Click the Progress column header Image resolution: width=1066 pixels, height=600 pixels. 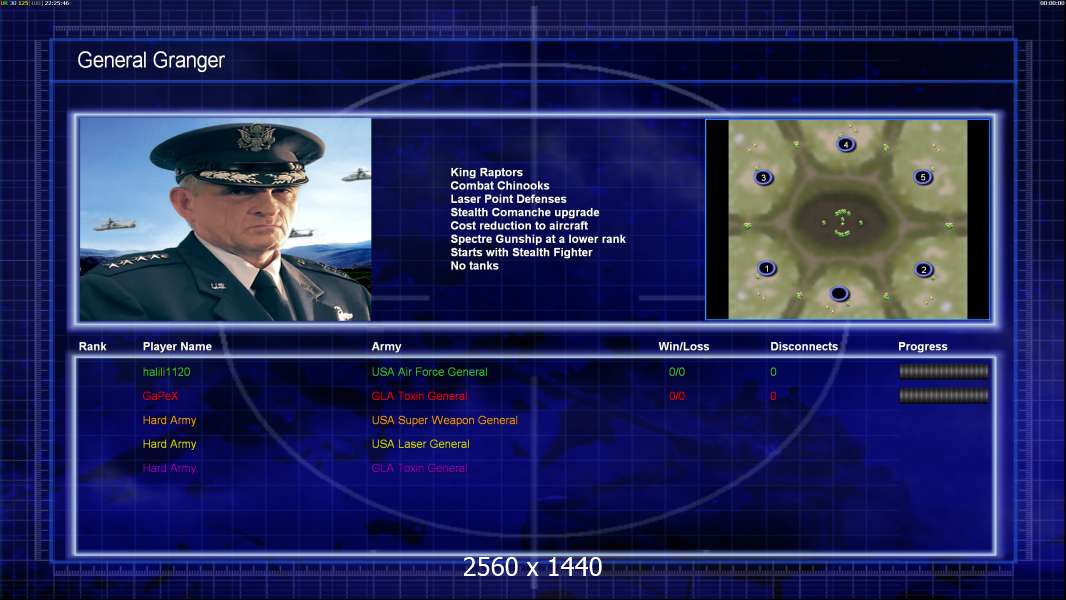(x=923, y=347)
